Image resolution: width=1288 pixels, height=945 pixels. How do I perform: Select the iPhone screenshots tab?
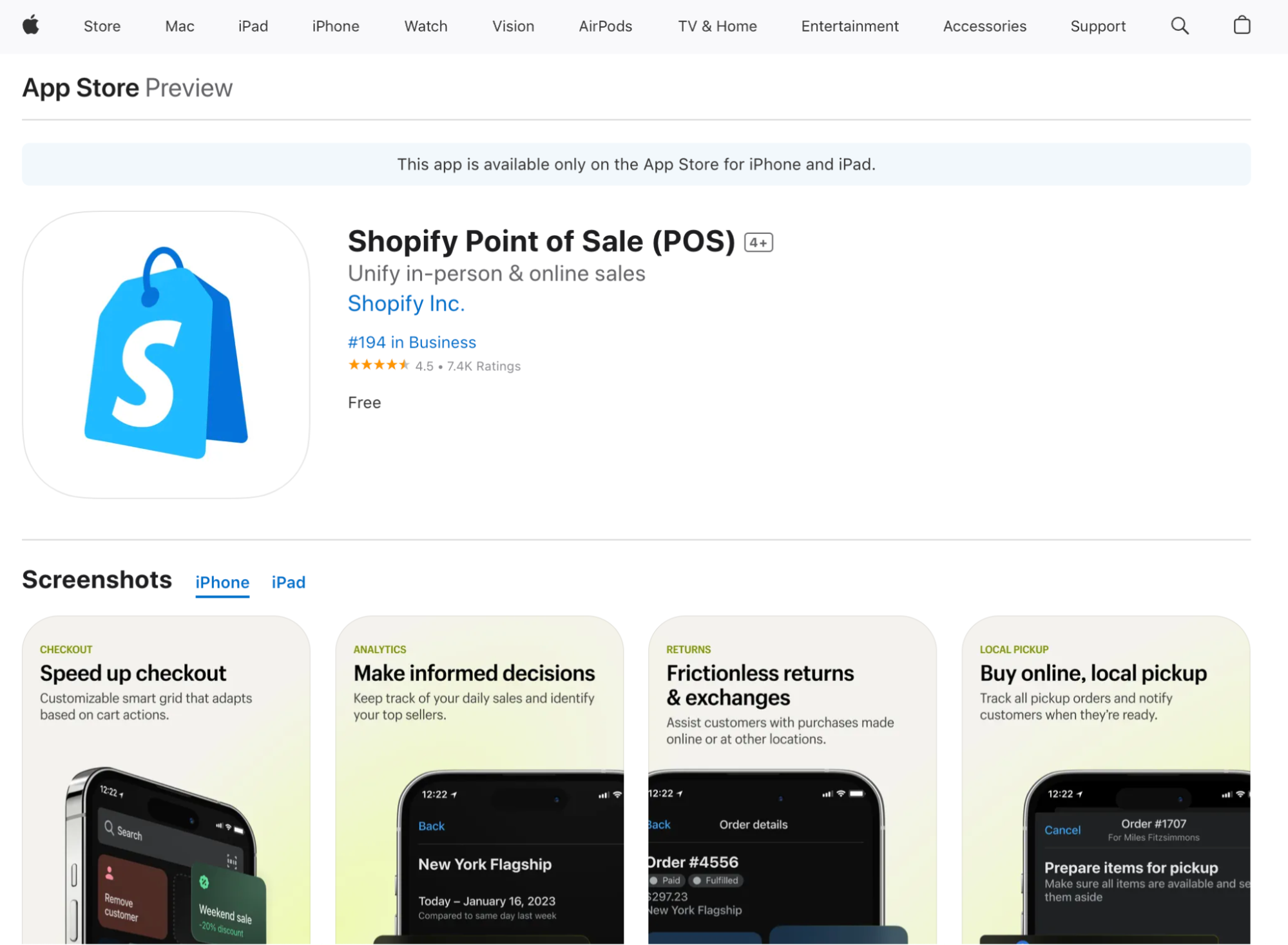[222, 582]
